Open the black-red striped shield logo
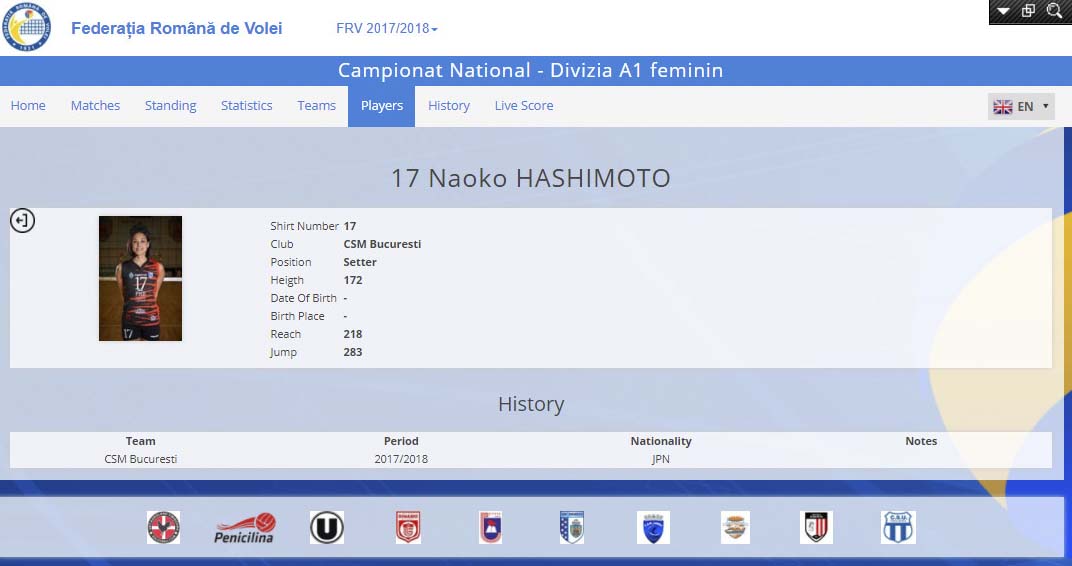Viewport: 1072px width, 566px height. 816,528
